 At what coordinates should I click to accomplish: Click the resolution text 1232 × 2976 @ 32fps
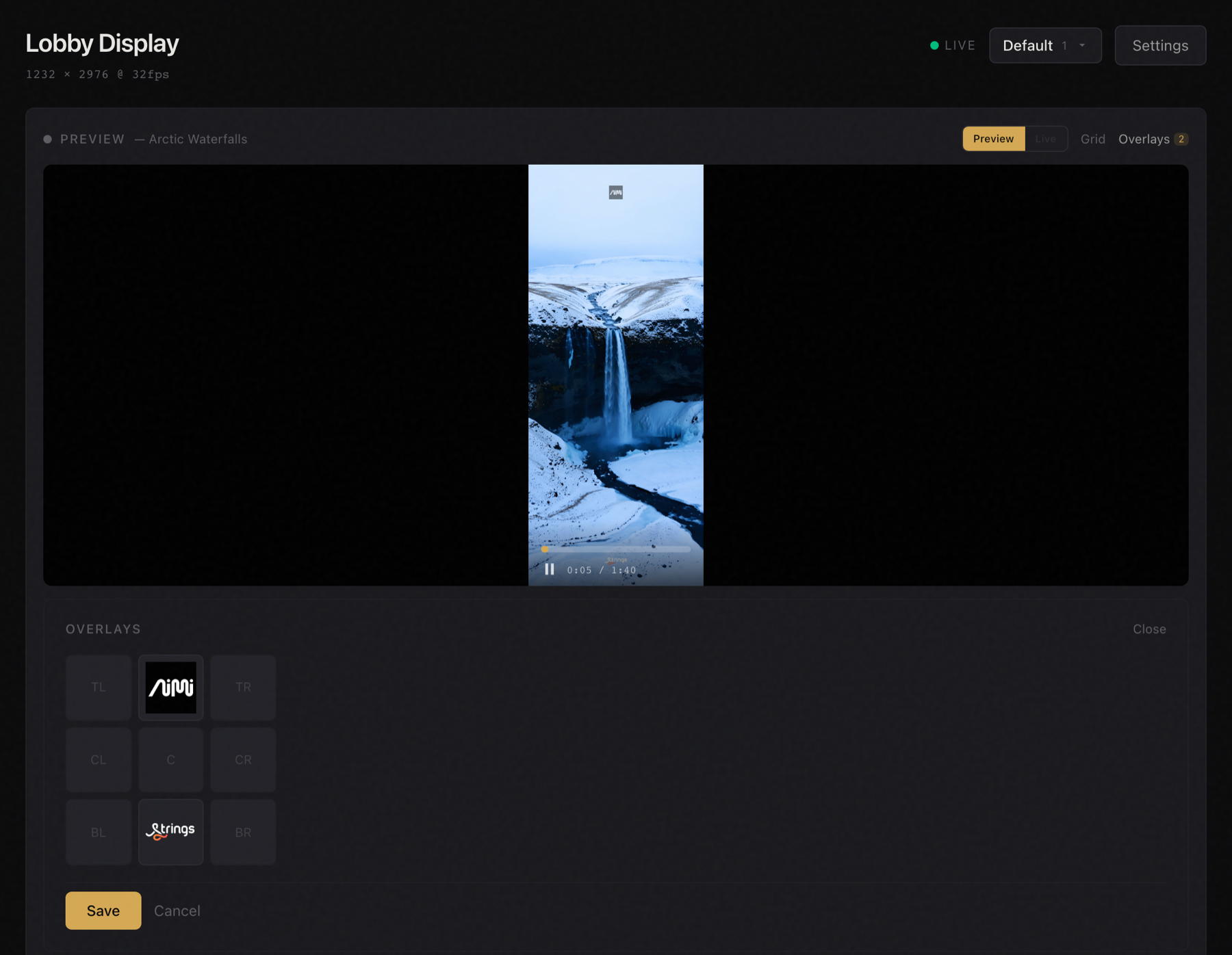97,74
